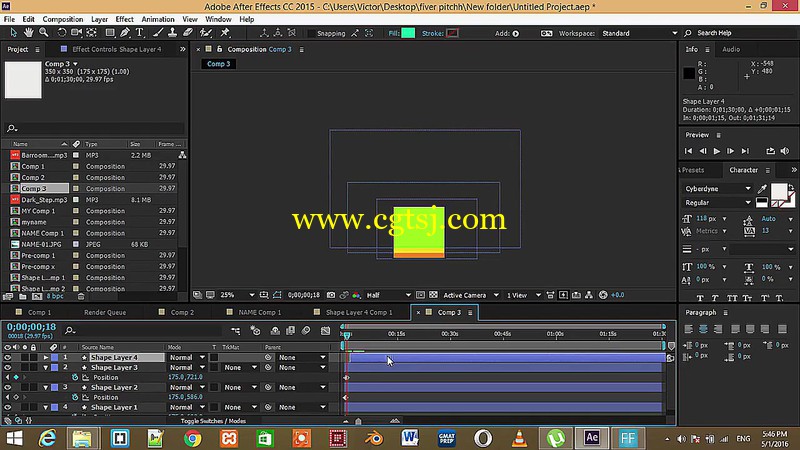
Task: Open resolution Half dropdown
Action: [x=388, y=295]
